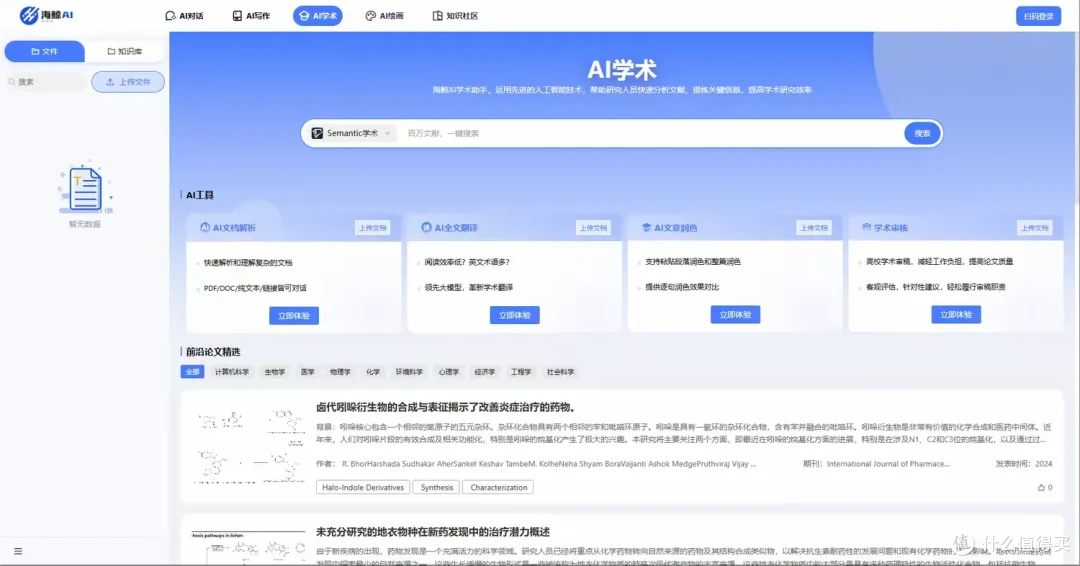
Task: Open the 卤代吲哚衍生物 paper title
Action: [446, 408]
